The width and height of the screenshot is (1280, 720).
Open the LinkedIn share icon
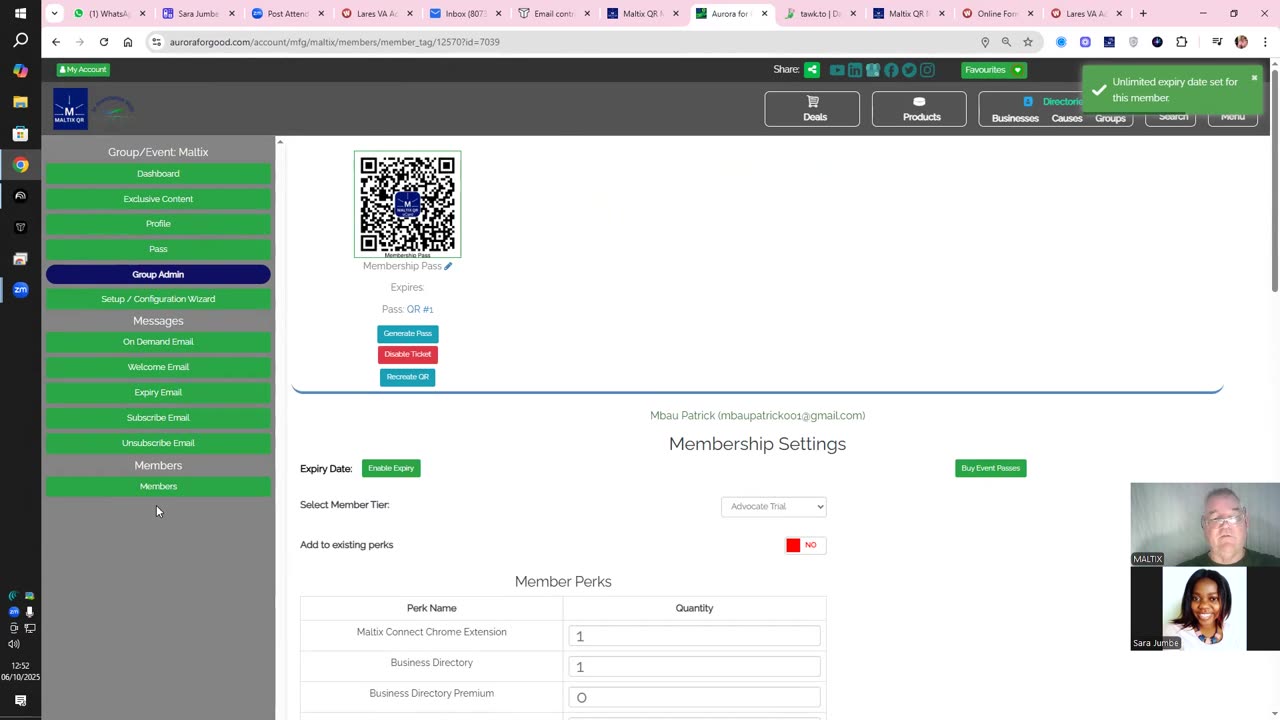click(x=855, y=70)
